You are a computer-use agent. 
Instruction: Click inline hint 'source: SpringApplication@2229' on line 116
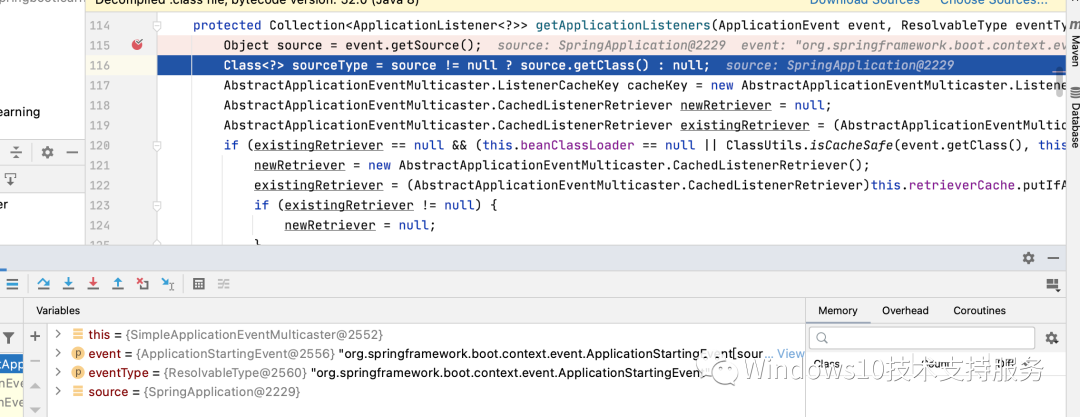point(840,65)
